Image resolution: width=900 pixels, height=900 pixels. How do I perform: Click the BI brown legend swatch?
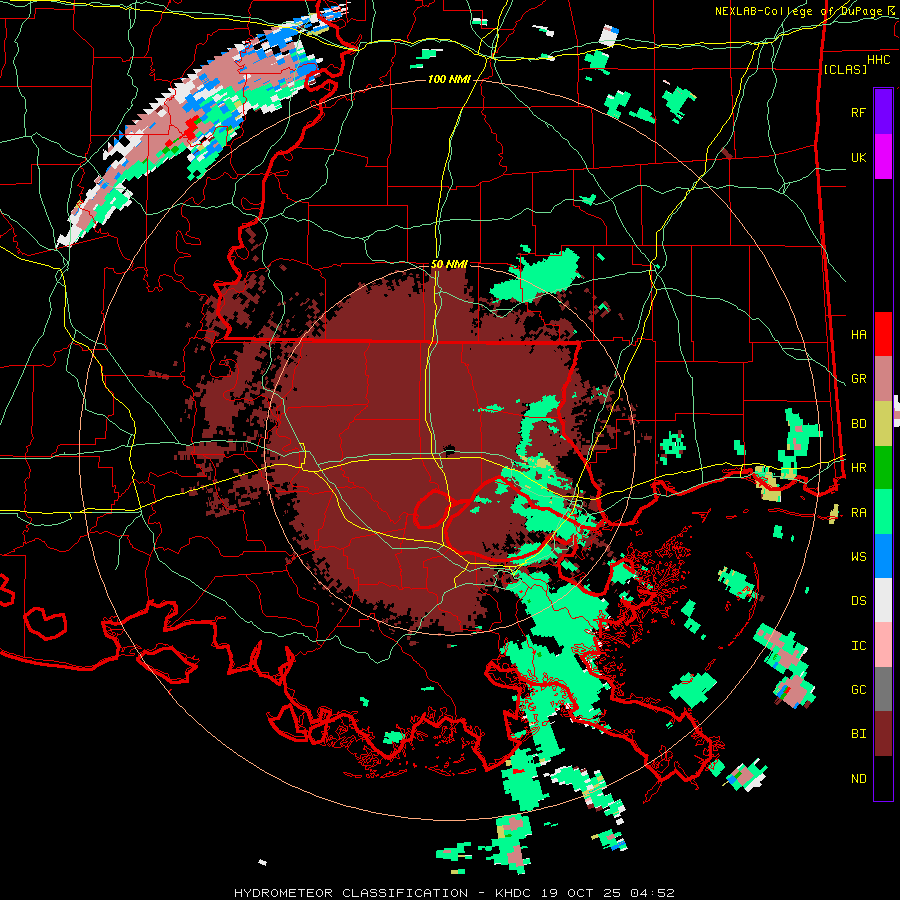pyautogui.click(x=883, y=734)
